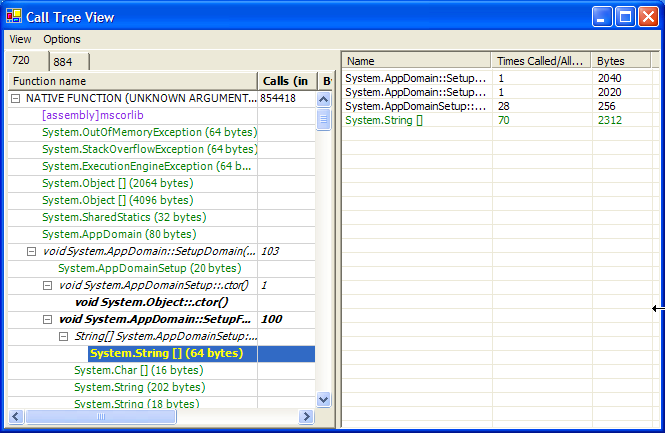The height and width of the screenshot is (433, 665).
Task: Click the tree's vertical scrollbar down arrow
Action: pos(324,399)
